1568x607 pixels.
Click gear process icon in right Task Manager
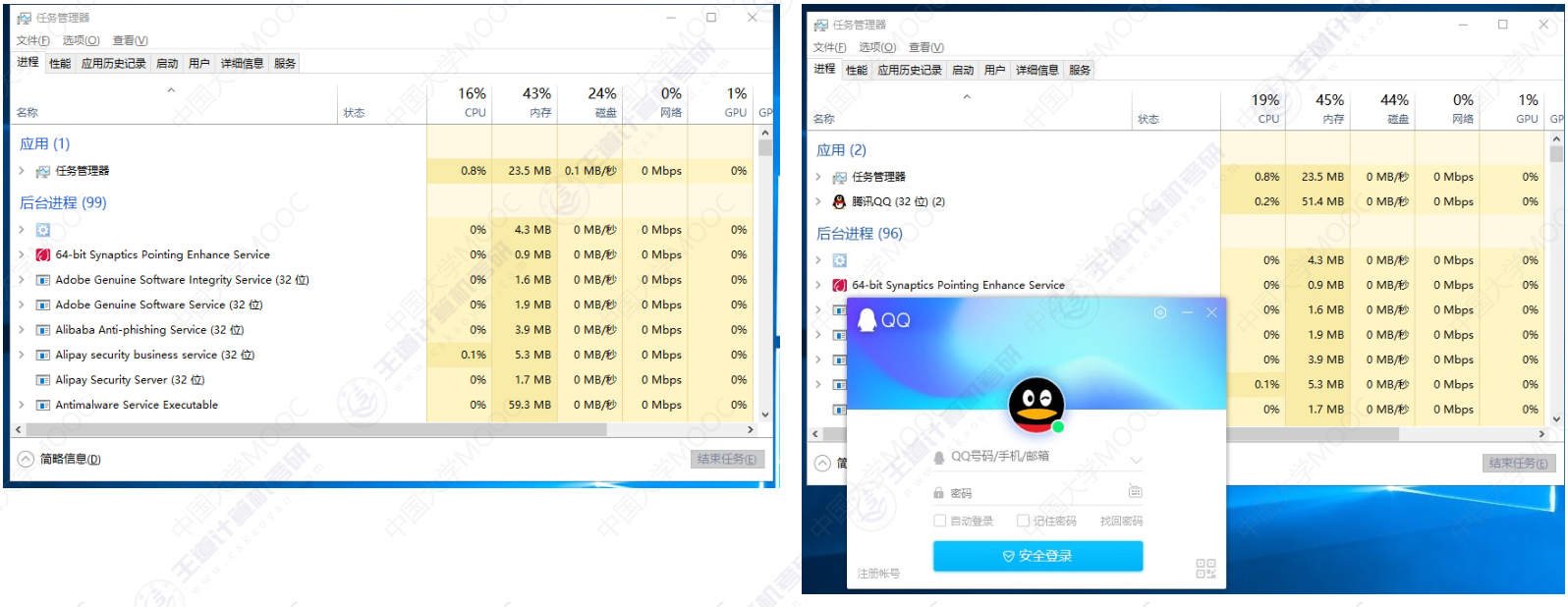pos(839,260)
